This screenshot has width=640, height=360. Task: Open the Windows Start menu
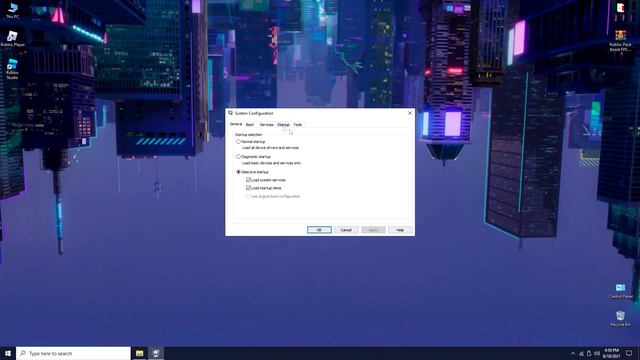coord(8,353)
